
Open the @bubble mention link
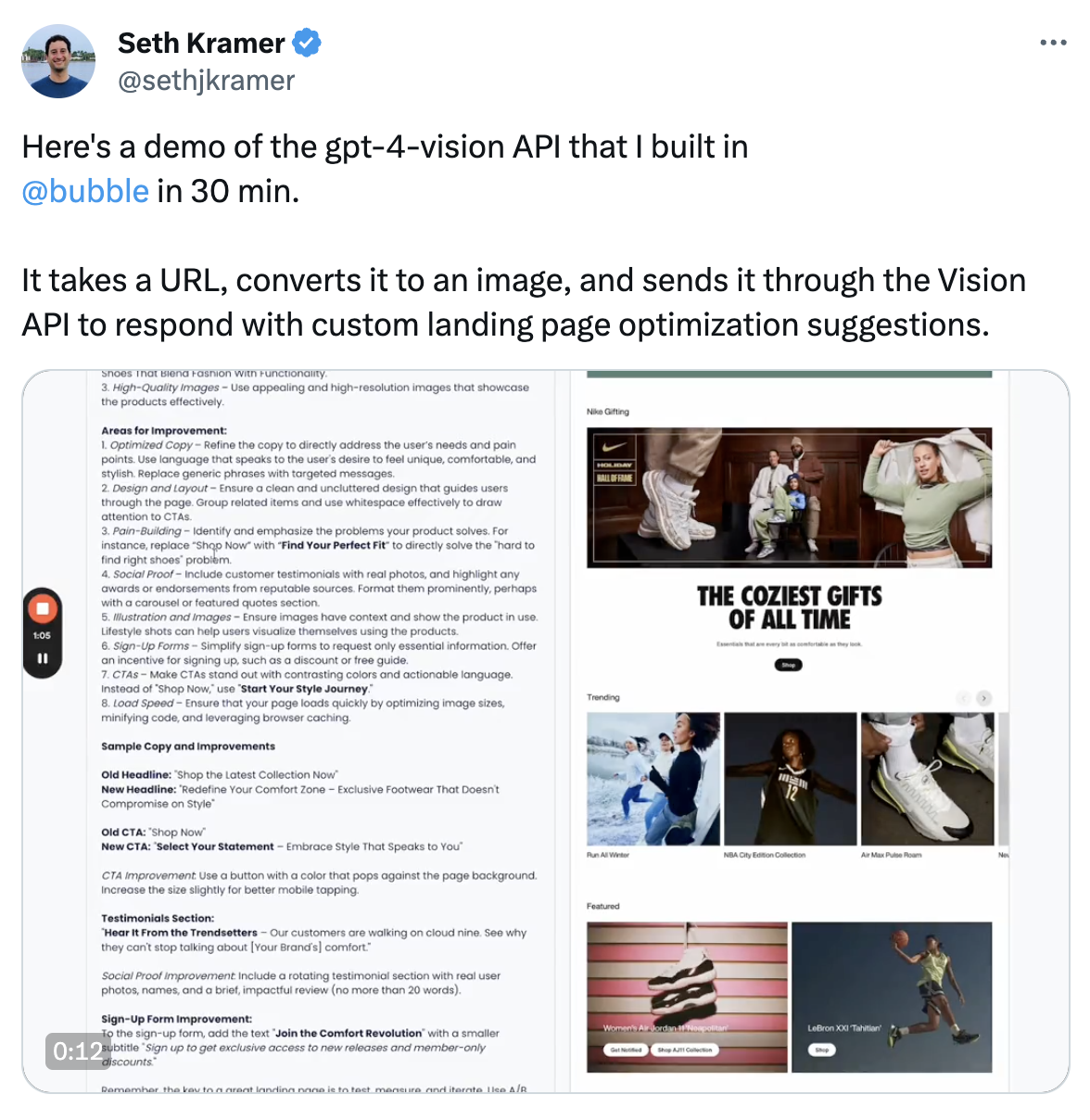click(85, 191)
